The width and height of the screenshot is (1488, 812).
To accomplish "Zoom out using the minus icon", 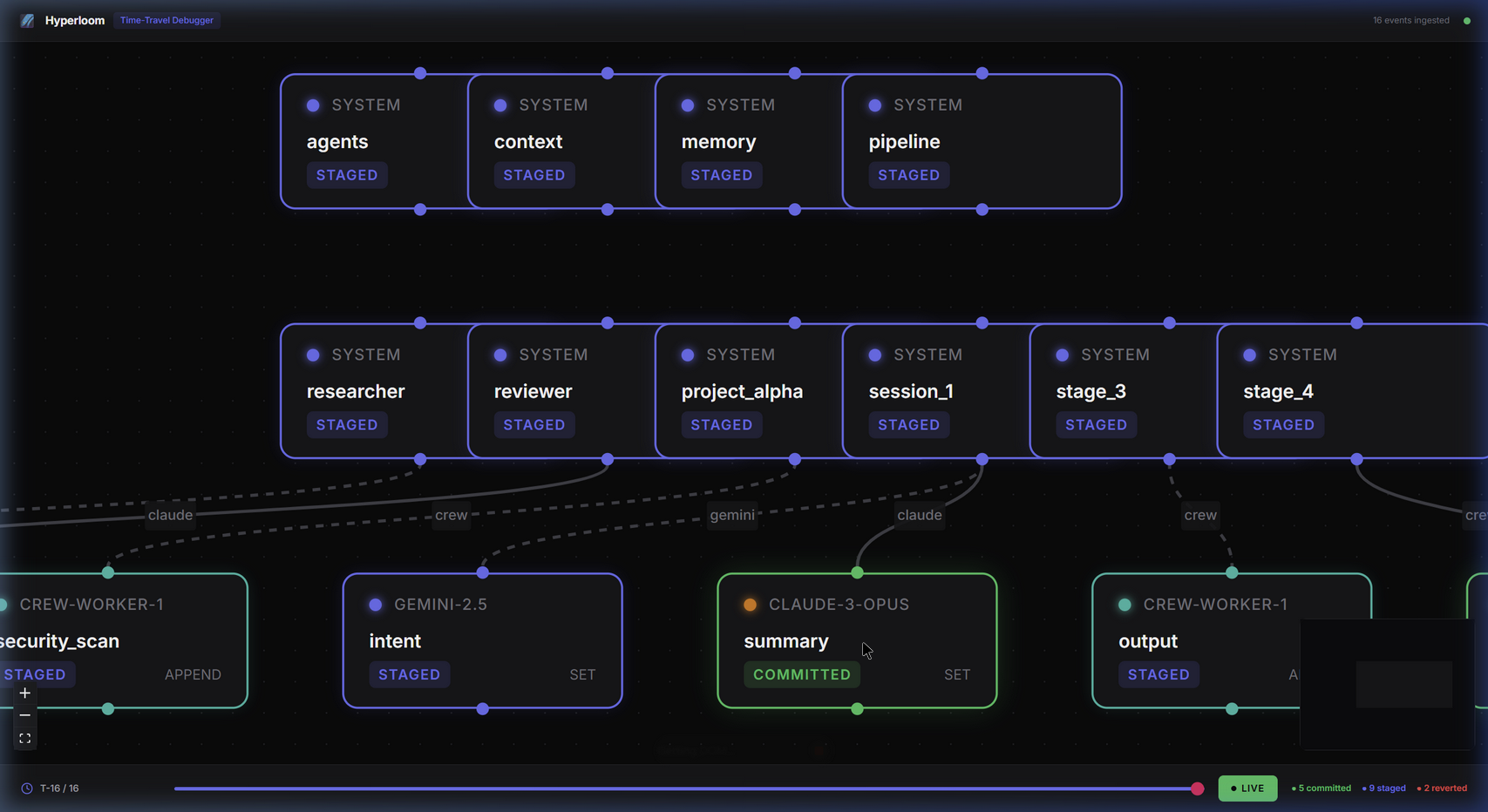I will click(24, 714).
